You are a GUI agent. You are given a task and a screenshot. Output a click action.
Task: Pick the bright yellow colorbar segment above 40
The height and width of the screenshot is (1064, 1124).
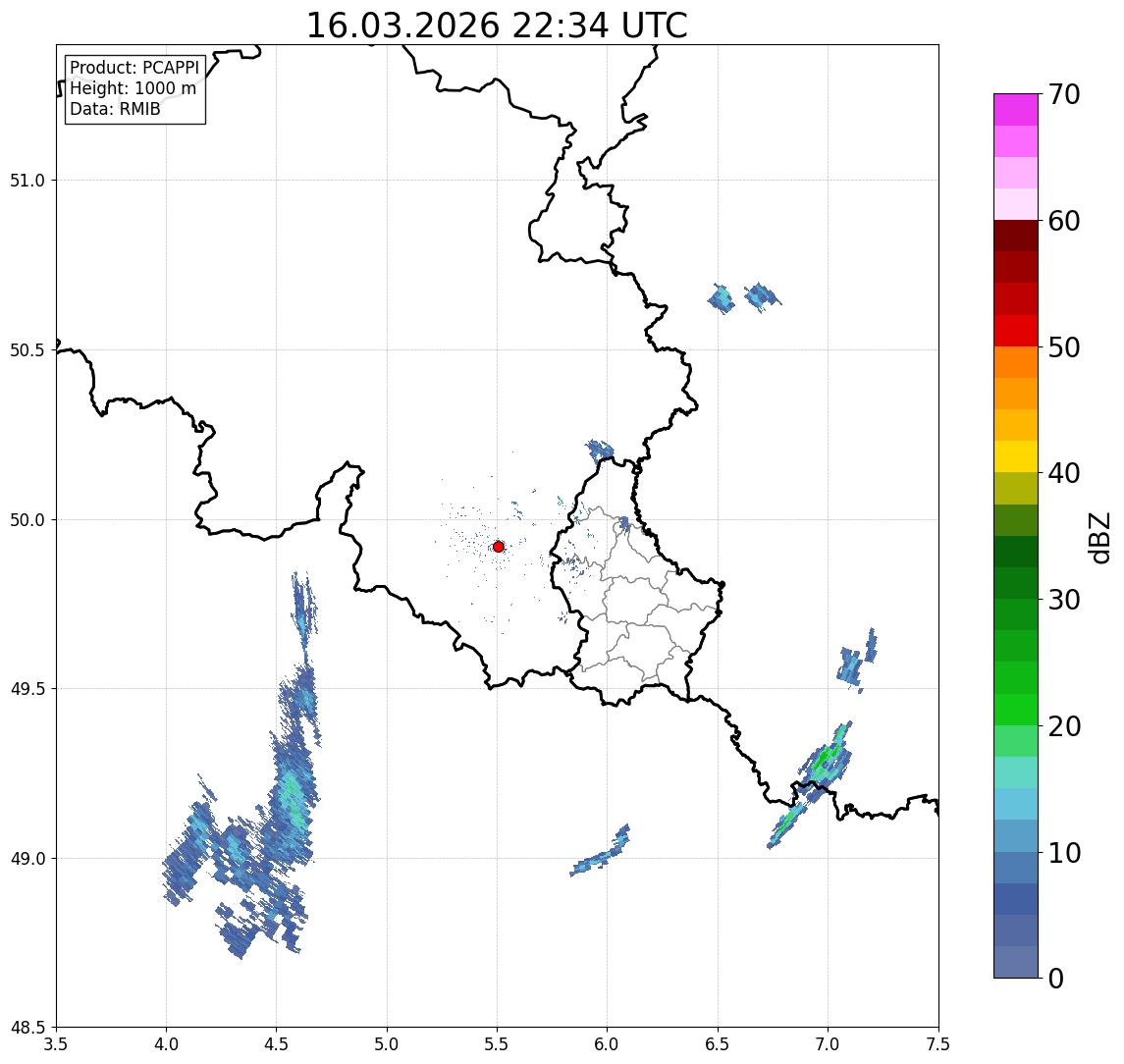1016,456
